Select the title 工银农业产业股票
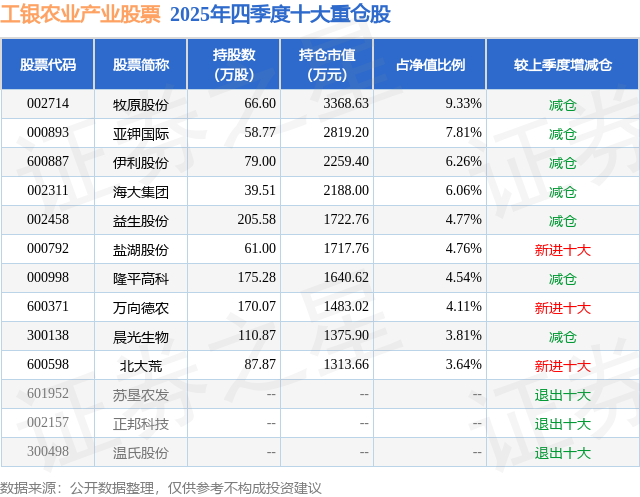 pos(80,14)
